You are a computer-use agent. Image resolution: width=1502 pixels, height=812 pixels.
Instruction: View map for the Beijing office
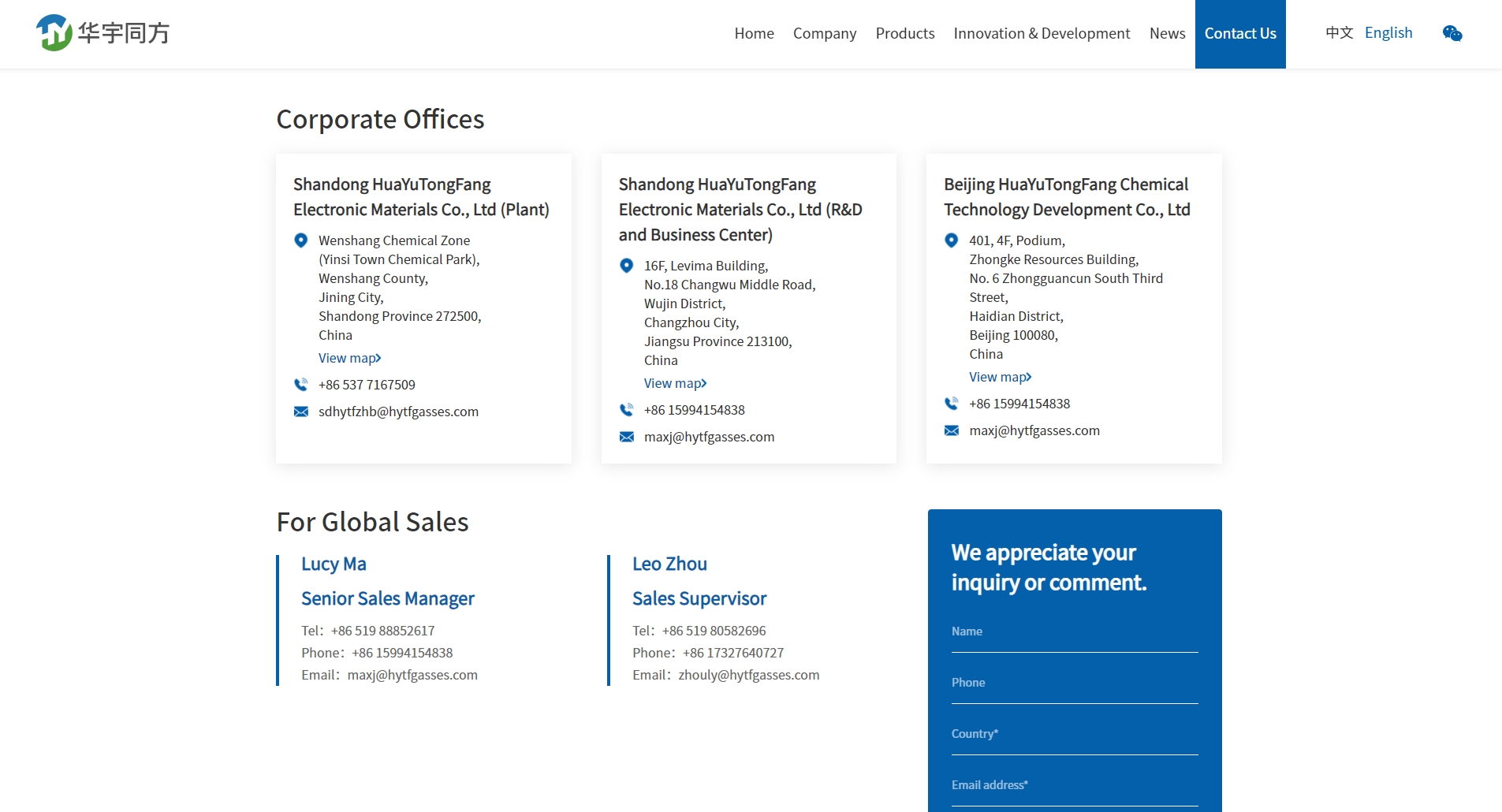click(x=1001, y=377)
